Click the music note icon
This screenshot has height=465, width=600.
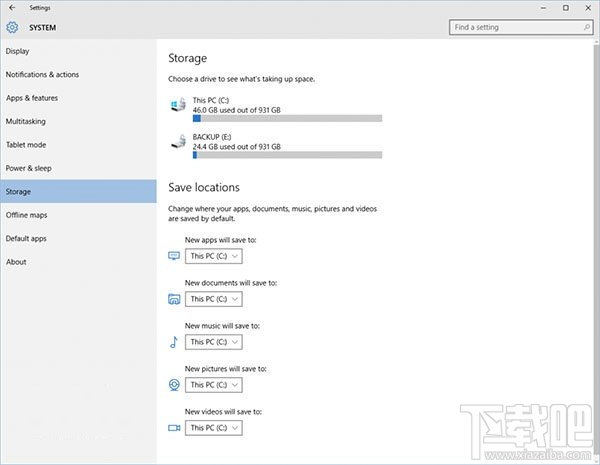pyautogui.click(x=174, y=342)
